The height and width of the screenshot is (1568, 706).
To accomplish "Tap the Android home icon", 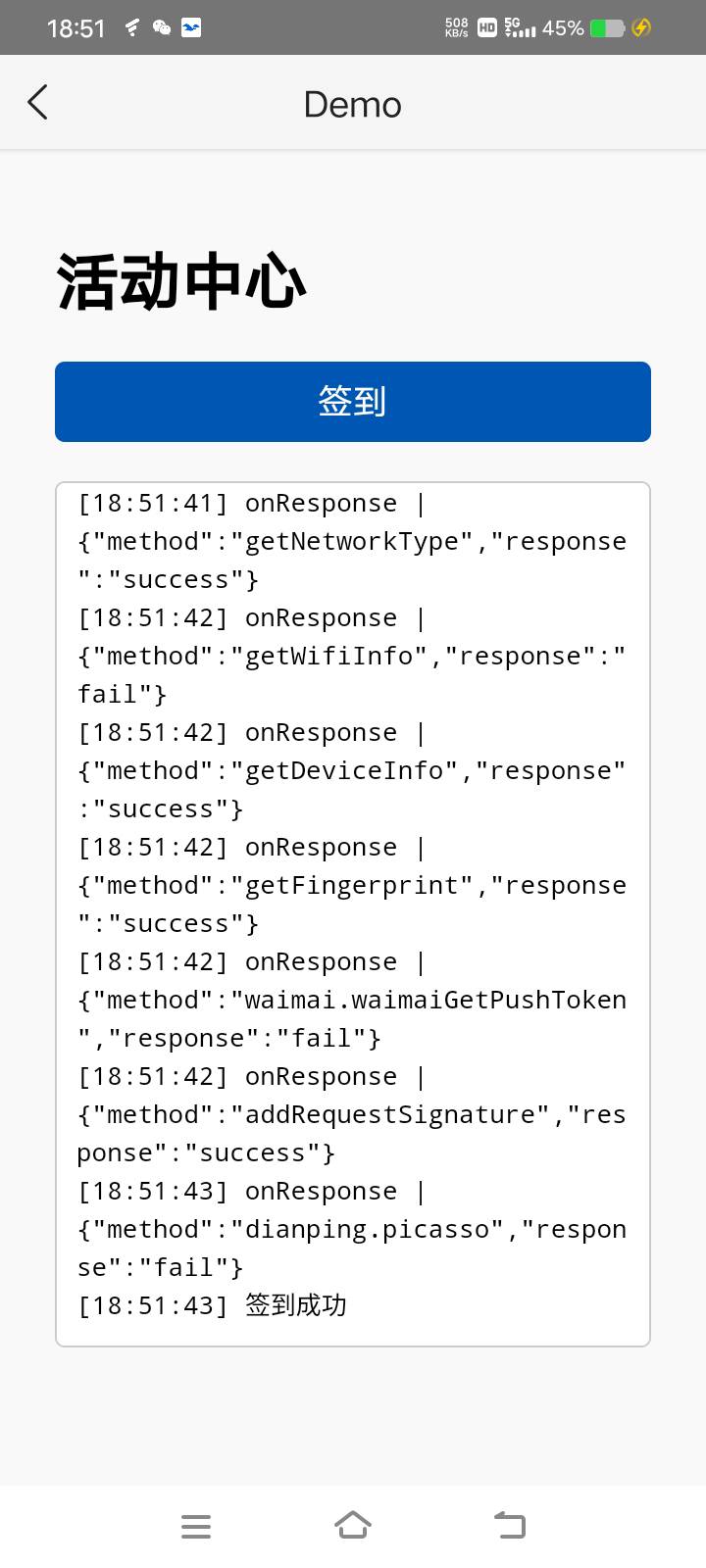I will pyautogui.click(x=353, y=1525).
